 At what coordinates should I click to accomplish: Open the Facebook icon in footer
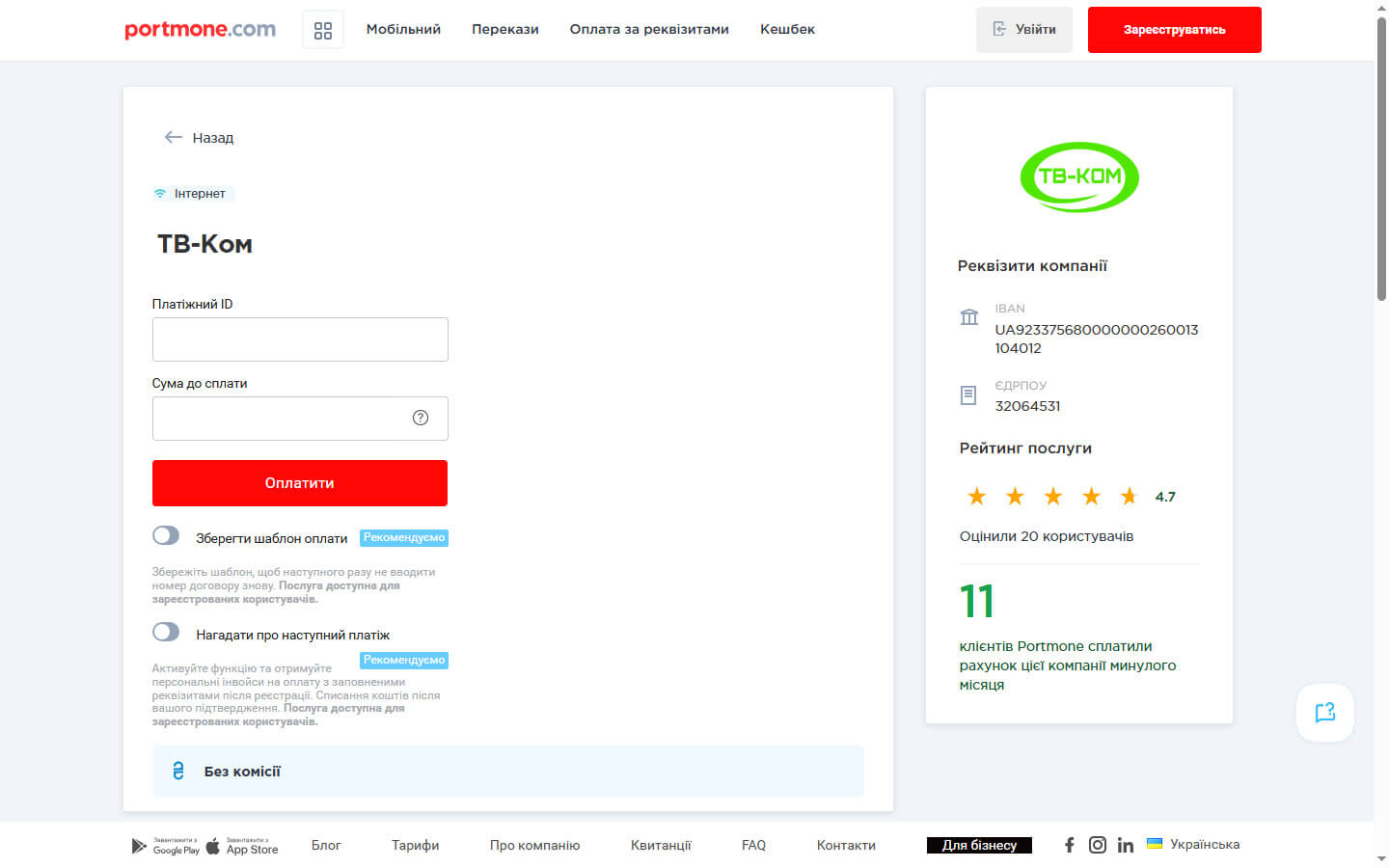[x=1069, y=845]
